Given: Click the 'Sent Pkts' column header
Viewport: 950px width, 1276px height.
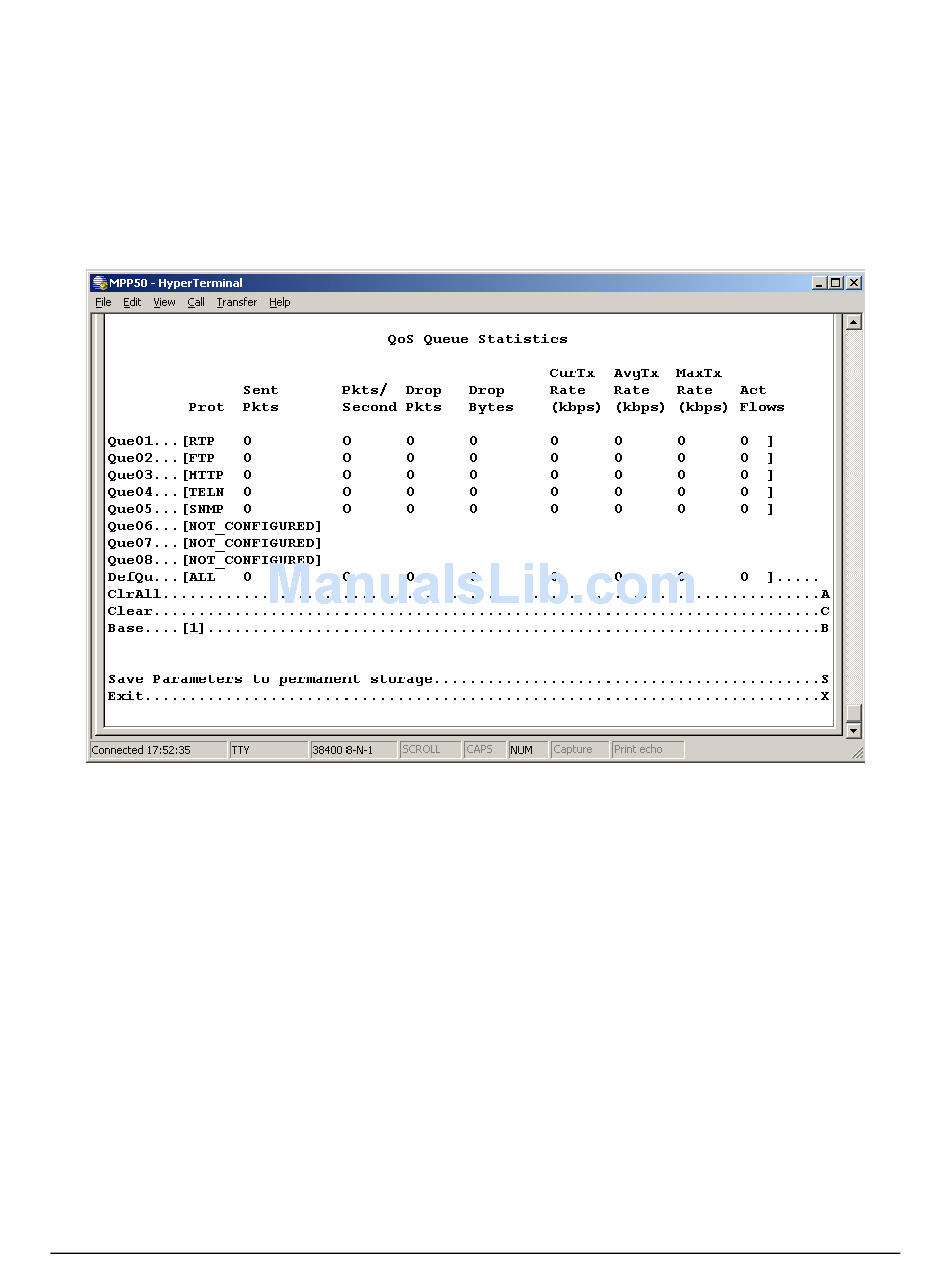Looking at the screenshot, I should (261, 399).
